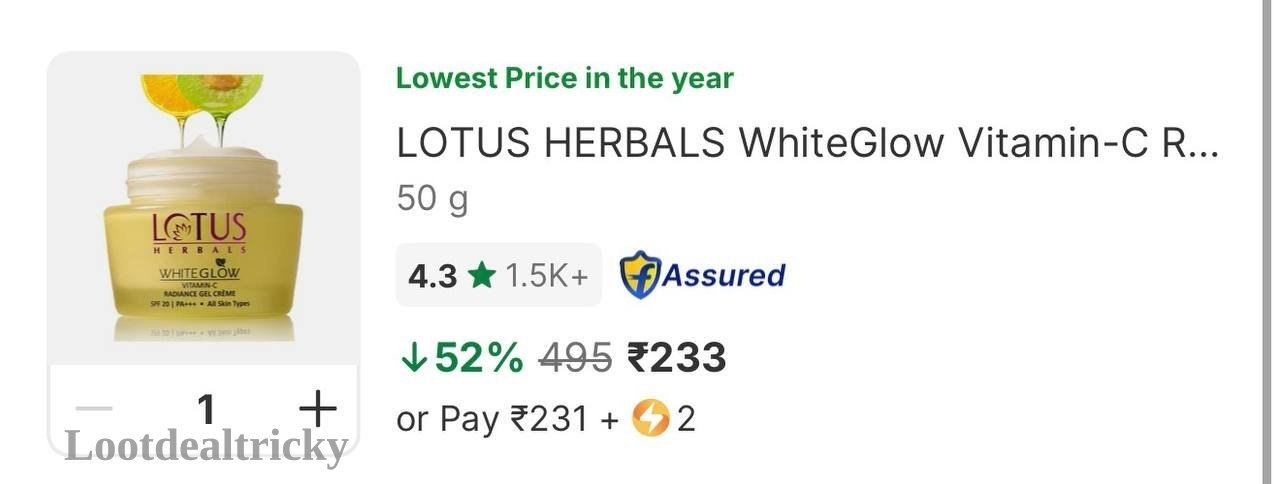Click the Lootdealtricky watermark text
Screen dimensions: 1280x484
[206, 446]
